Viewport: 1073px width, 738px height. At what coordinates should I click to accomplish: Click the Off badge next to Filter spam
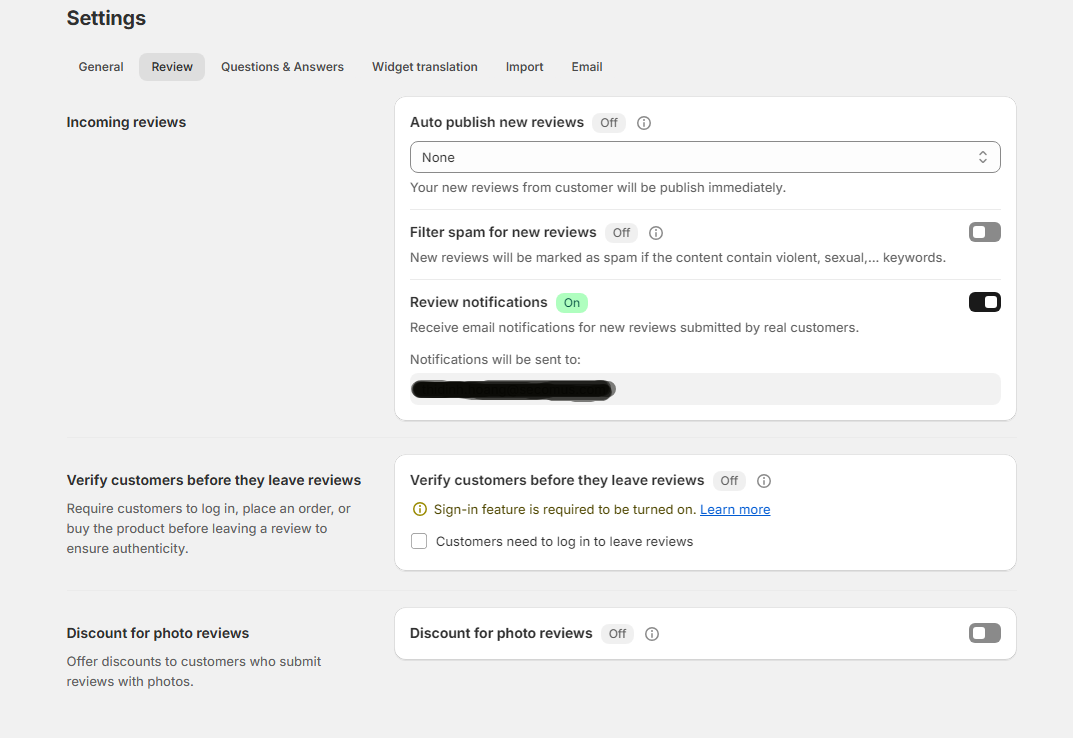621,233
